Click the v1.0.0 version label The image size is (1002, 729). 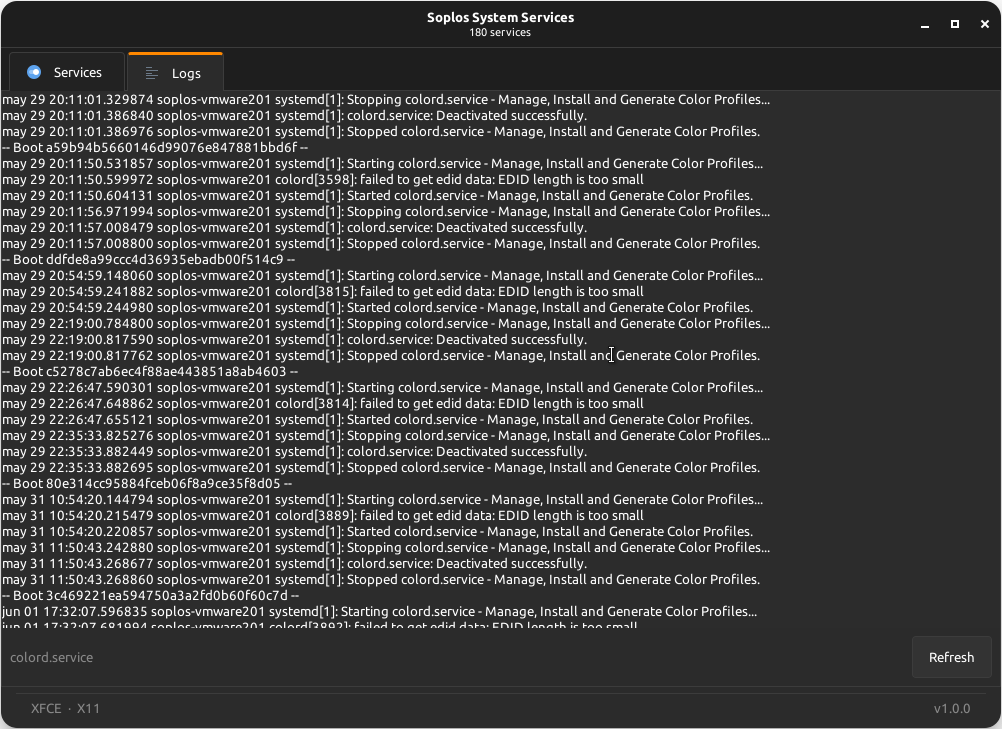[x=952, y=709]
